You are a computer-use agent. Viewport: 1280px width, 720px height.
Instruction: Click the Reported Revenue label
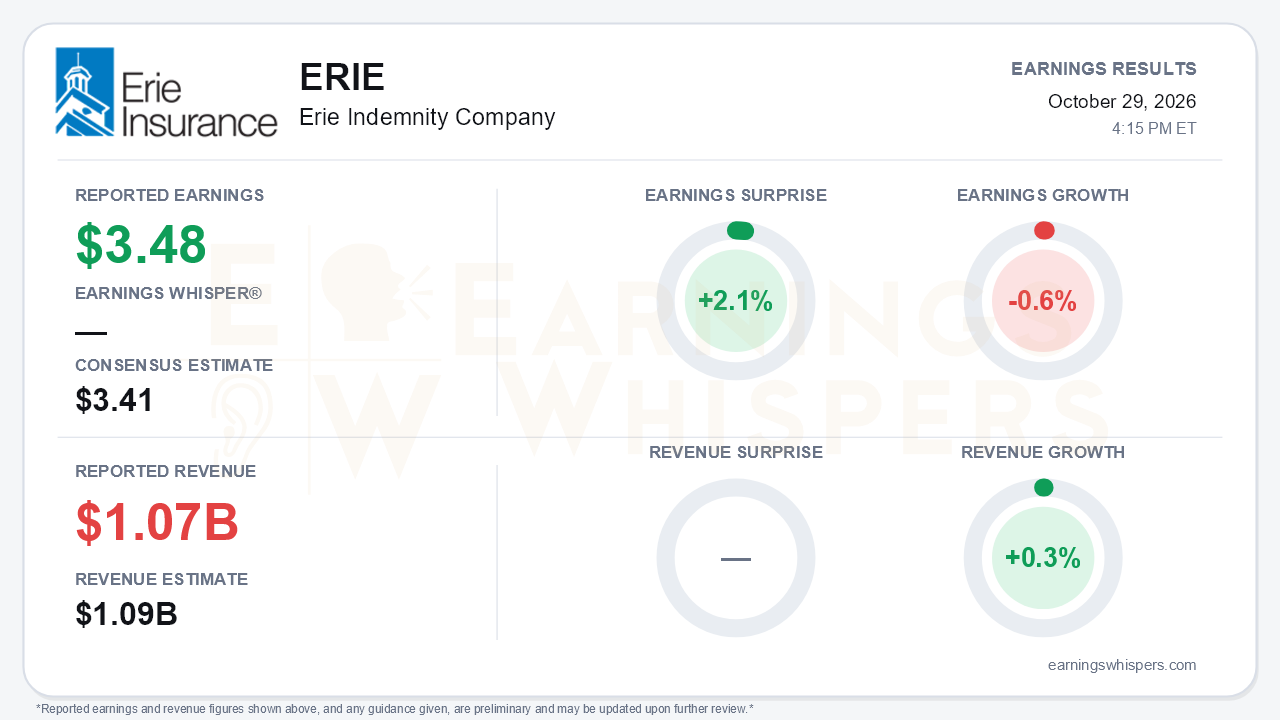(x=166, y=471)
